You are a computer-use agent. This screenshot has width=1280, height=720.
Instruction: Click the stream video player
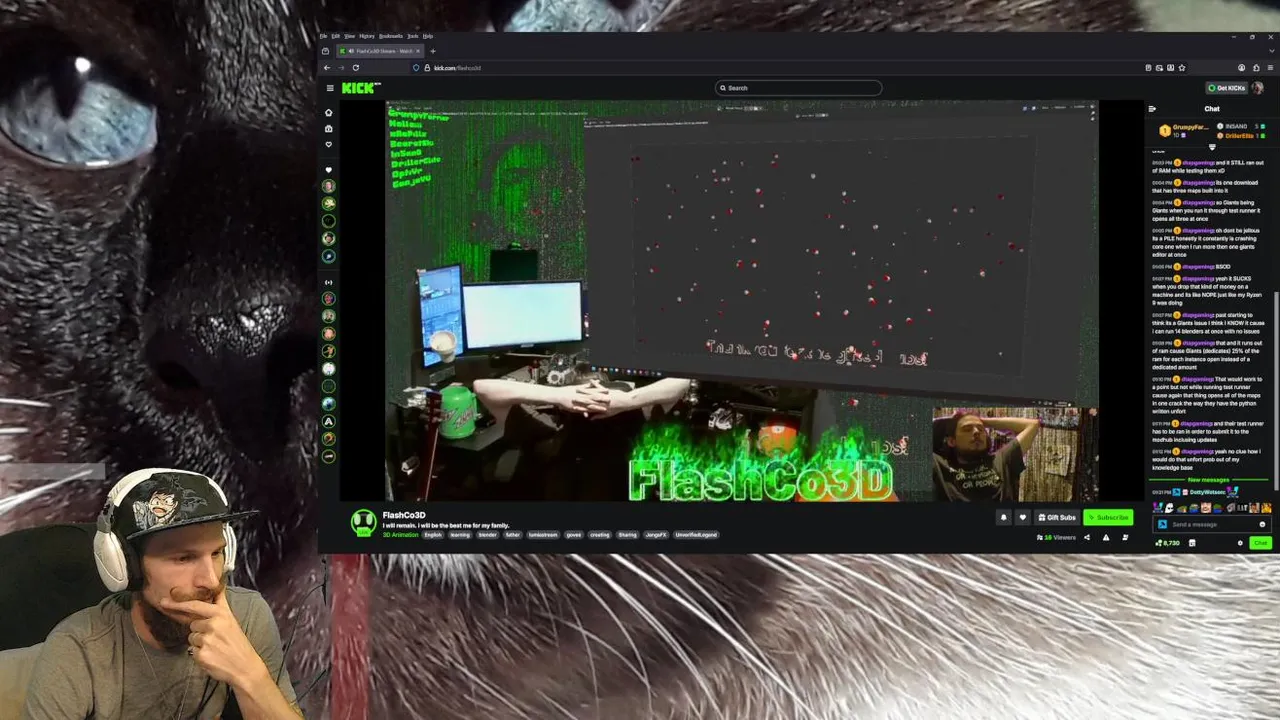pos(742,300)
